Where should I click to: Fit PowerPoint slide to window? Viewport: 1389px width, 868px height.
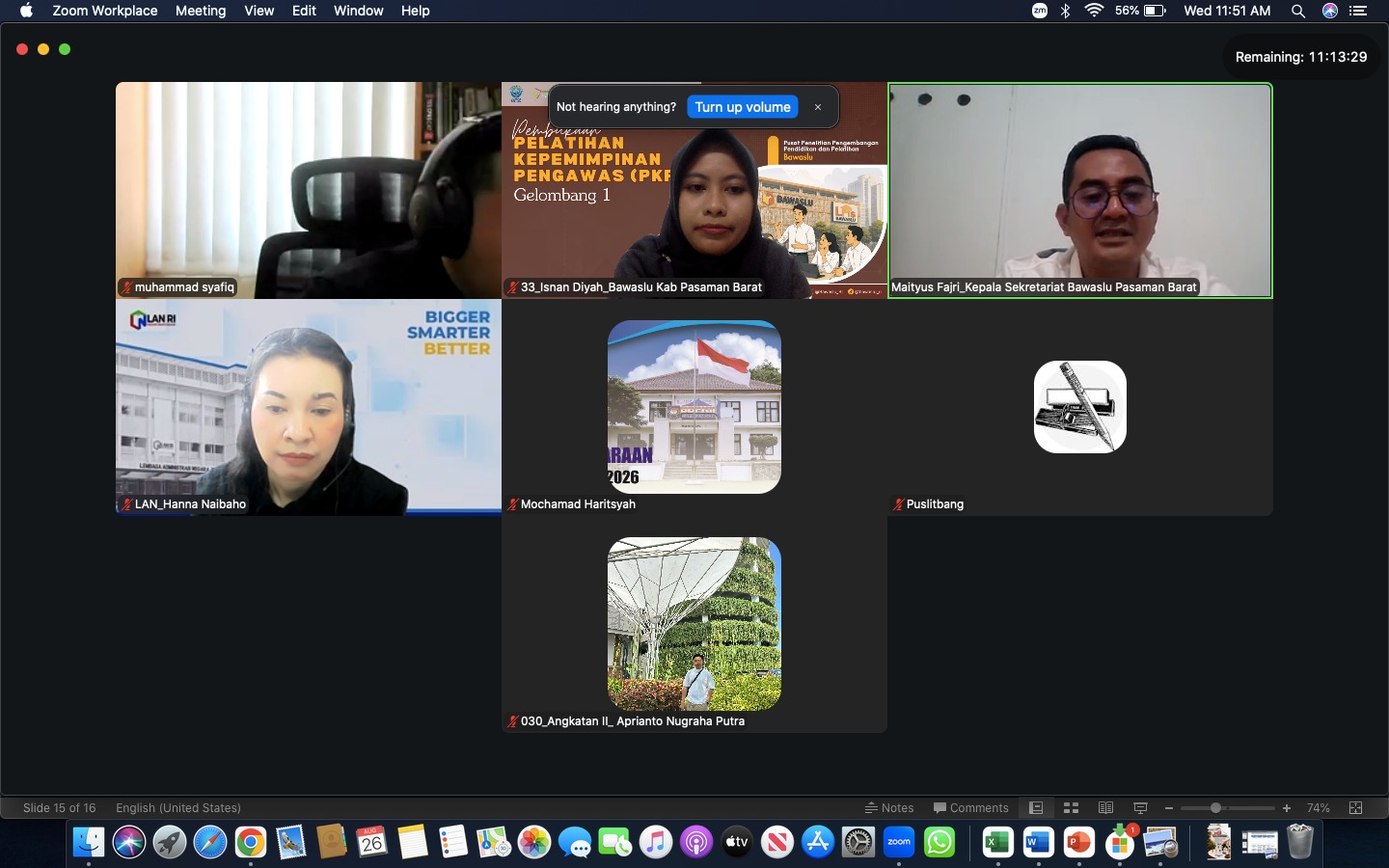tap(1355, 808)
